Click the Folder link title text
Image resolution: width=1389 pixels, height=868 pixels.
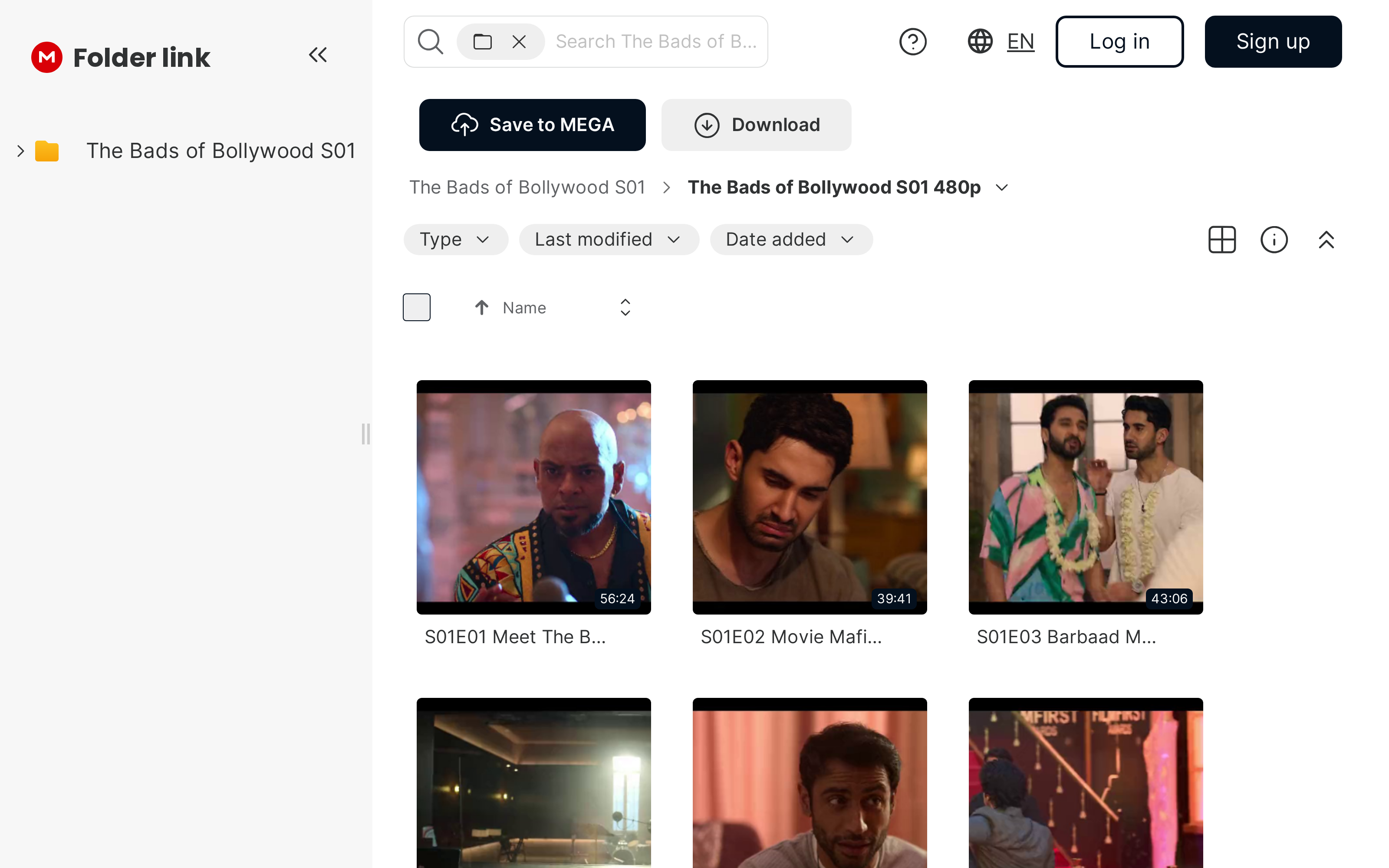[142, 57]
